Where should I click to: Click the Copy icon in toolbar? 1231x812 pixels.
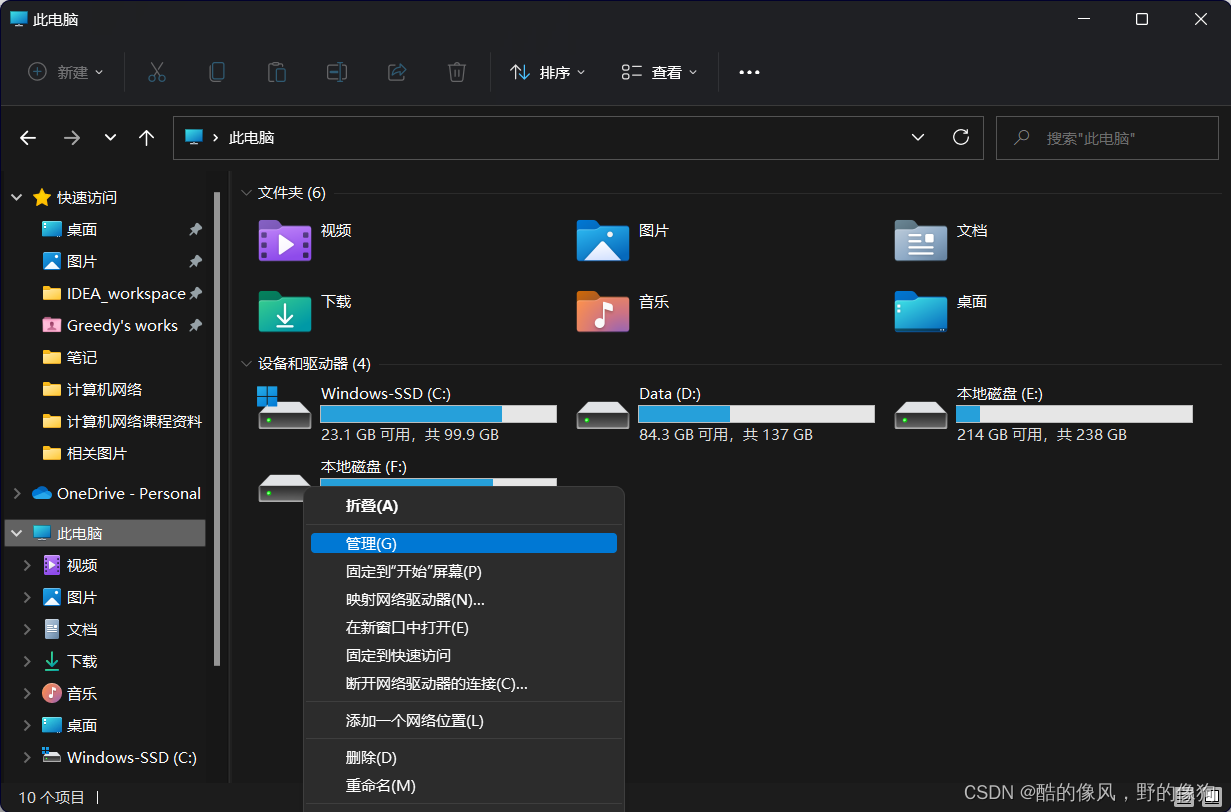pos(216,72)
